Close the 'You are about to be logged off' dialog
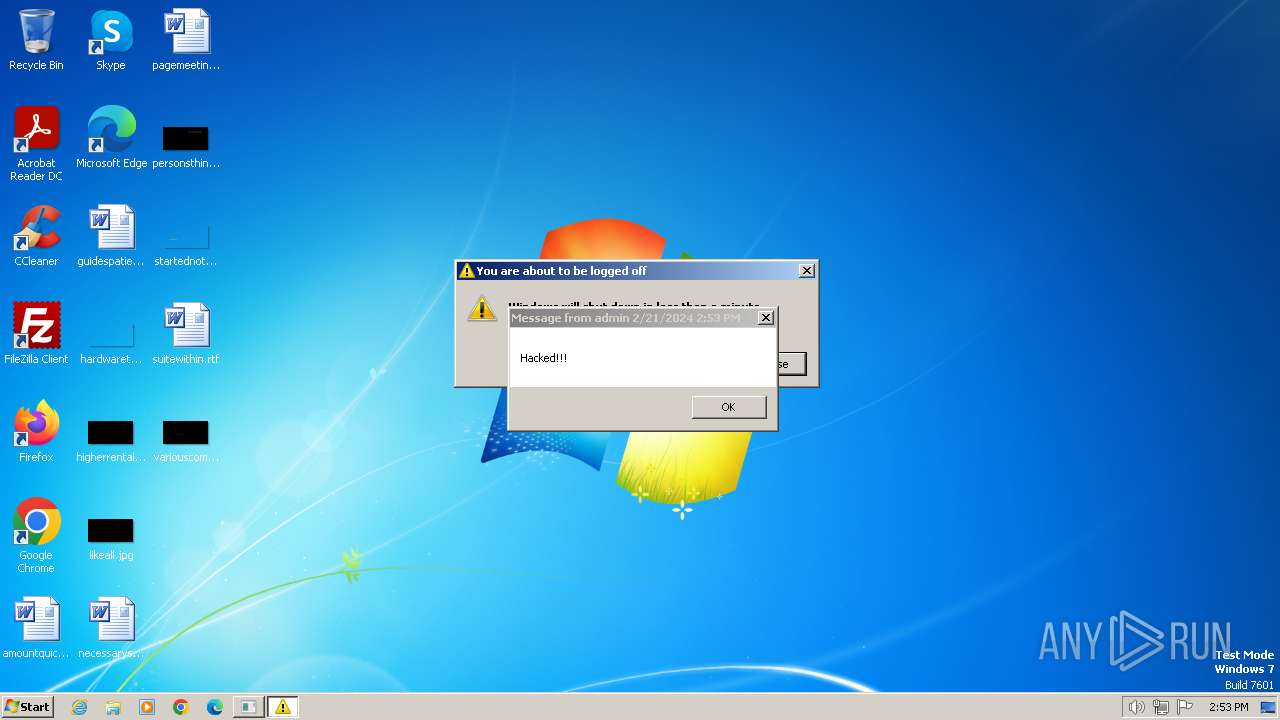1280x720 pixels. pos(807,271)
